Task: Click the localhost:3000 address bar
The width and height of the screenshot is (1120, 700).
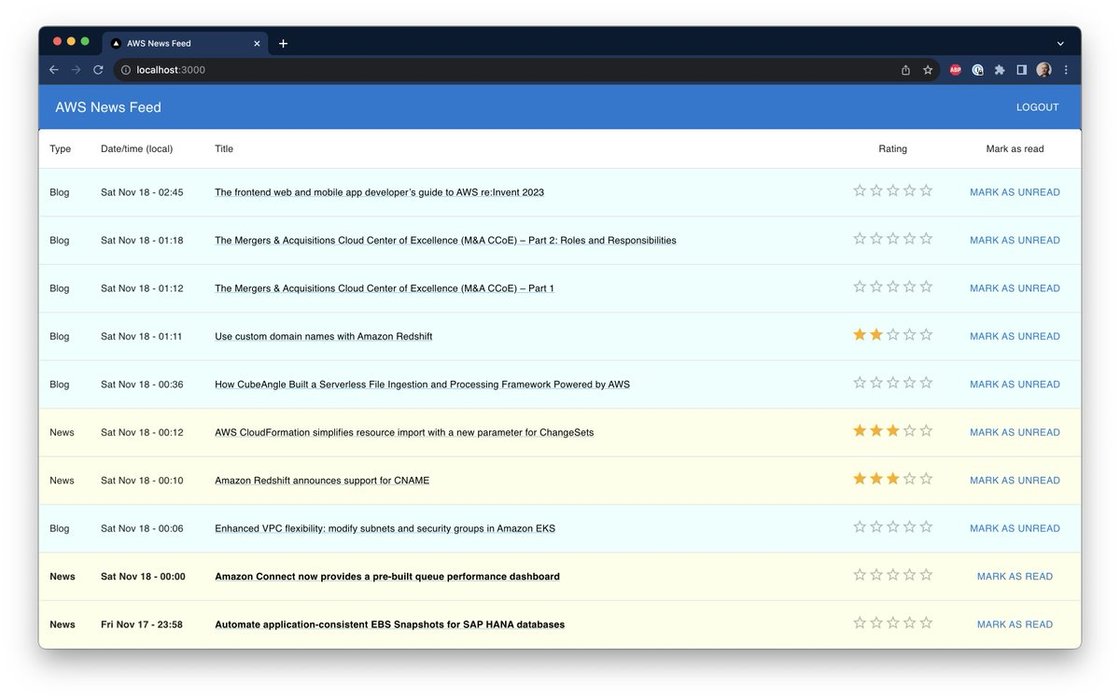Action: coord(500,70)
